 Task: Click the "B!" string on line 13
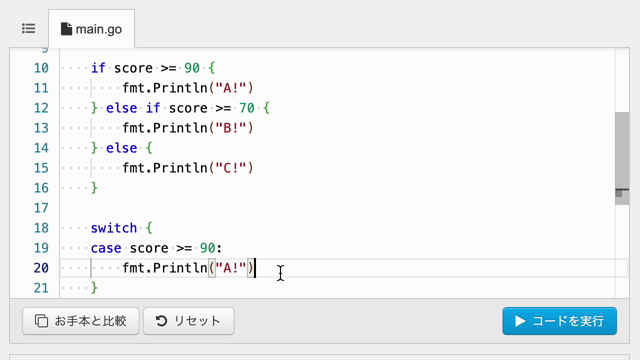(x=231, y=128)
